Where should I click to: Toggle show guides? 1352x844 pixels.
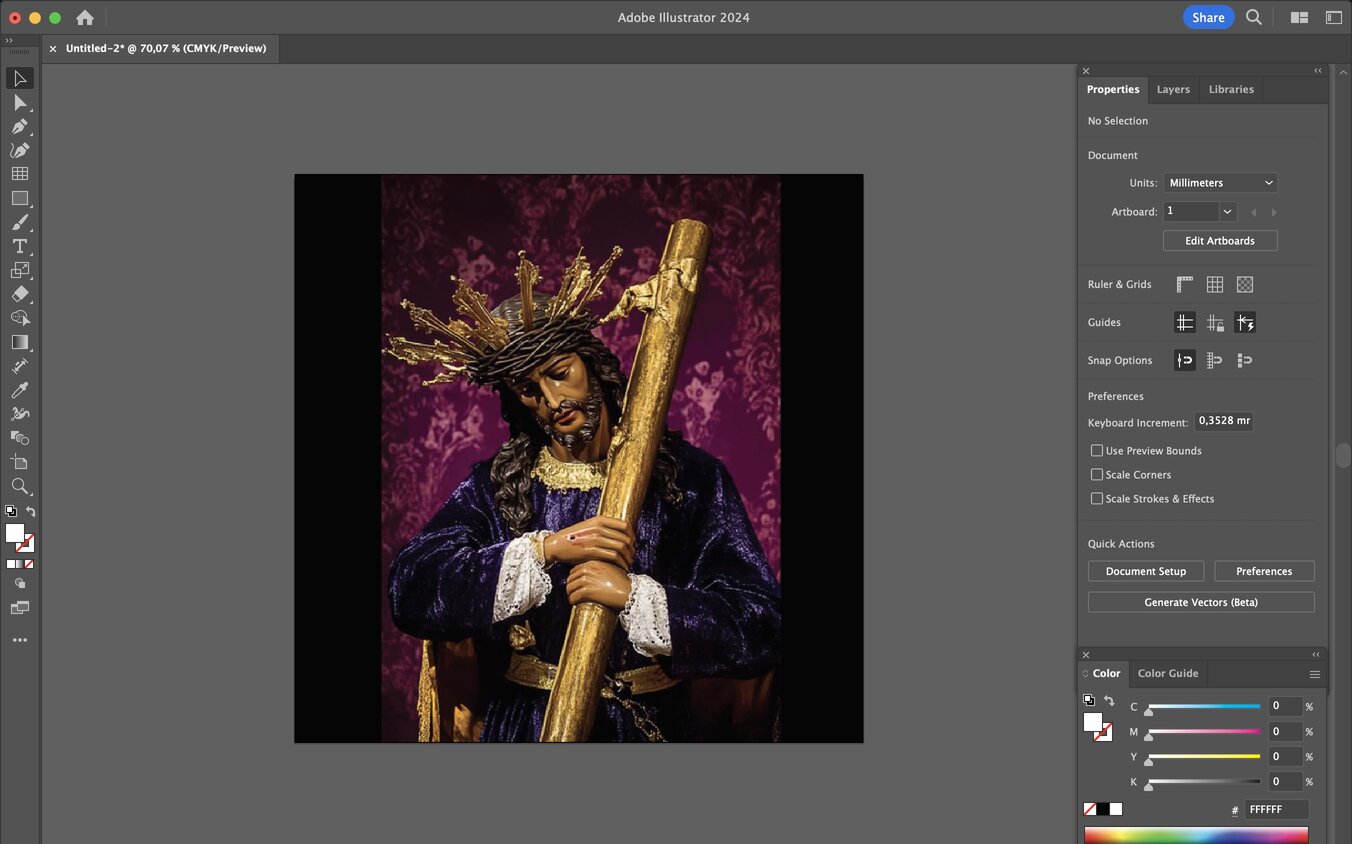pyautogui.click(x=1185, y=323)
